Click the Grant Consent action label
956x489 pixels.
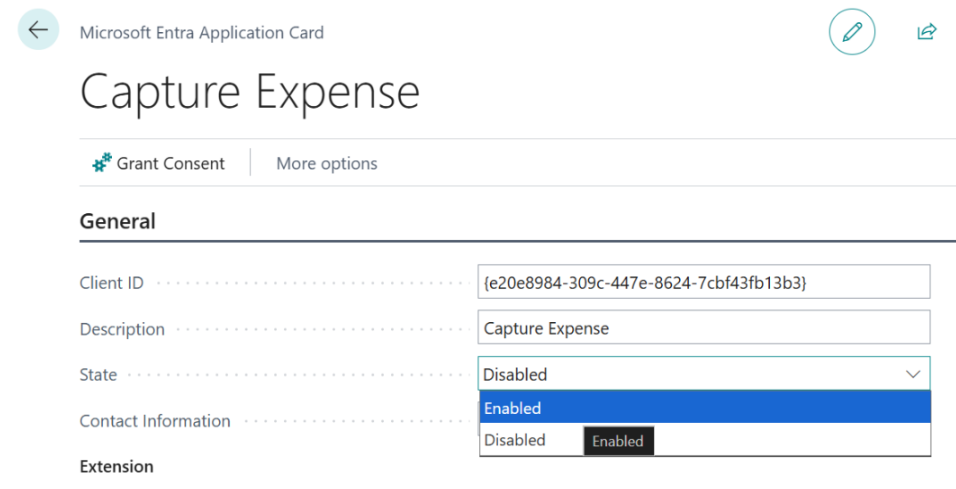[171, 163]
